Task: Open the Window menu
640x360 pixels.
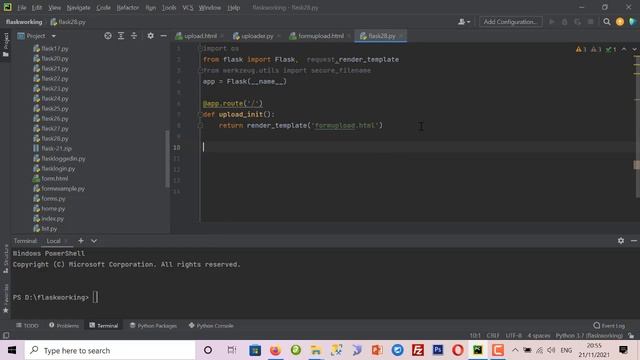Action: pos(209,8)
